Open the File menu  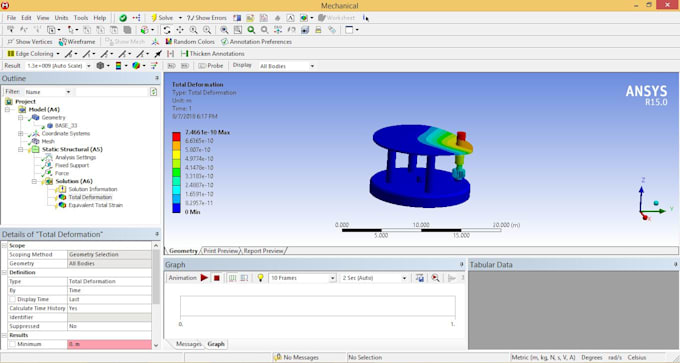click(11, 18)
